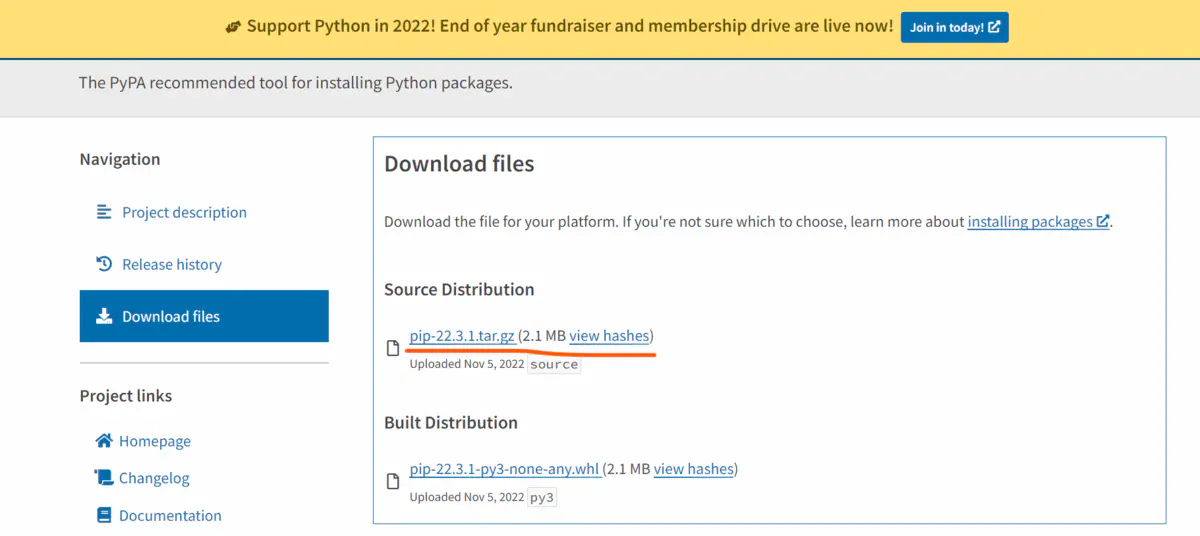Follow the installing packages link
This screenshot has width=1200, height=536.
pyautogui.click(x=1038, y=221)
